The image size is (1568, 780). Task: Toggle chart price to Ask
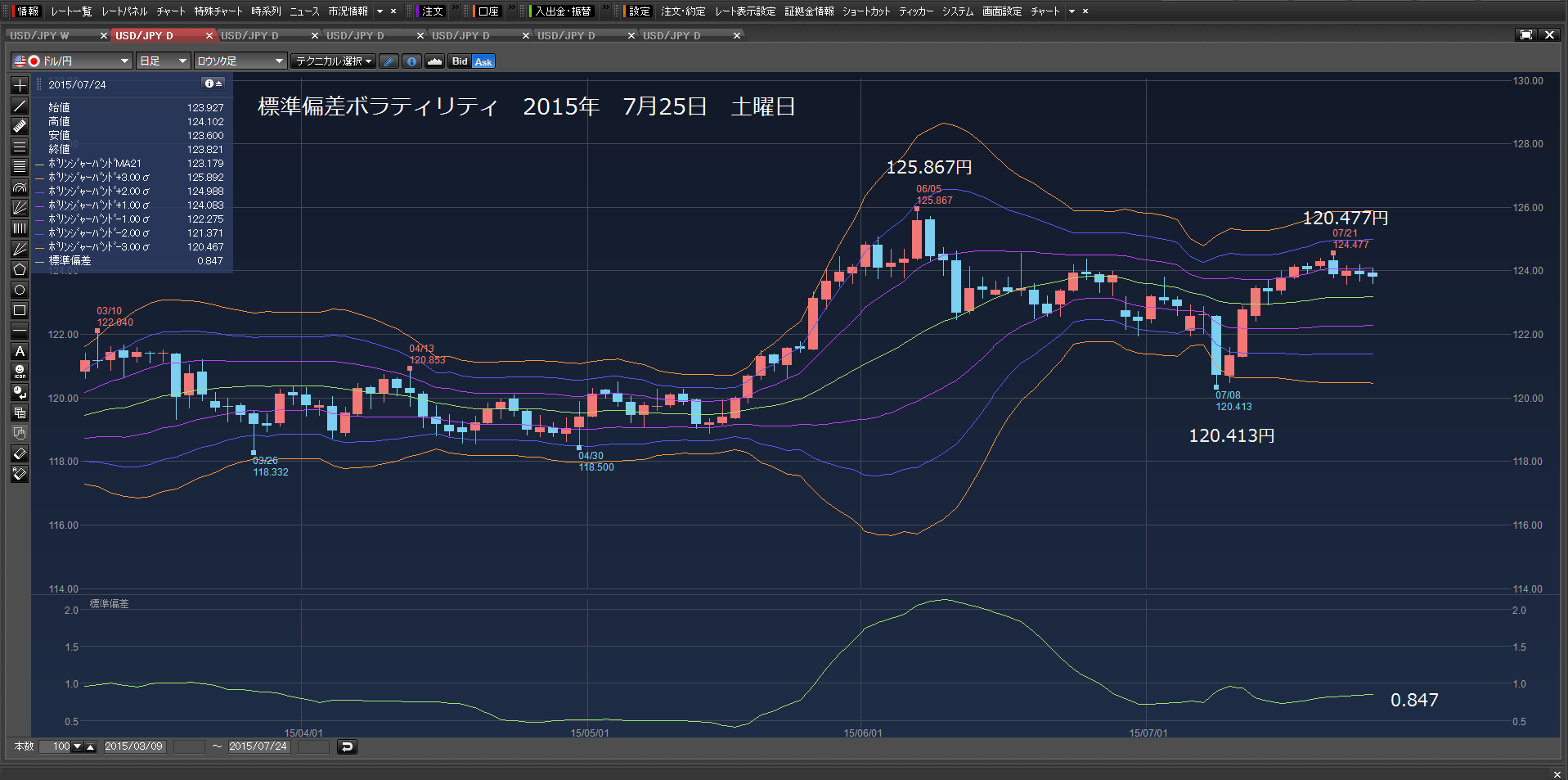[x=483, y=61]
